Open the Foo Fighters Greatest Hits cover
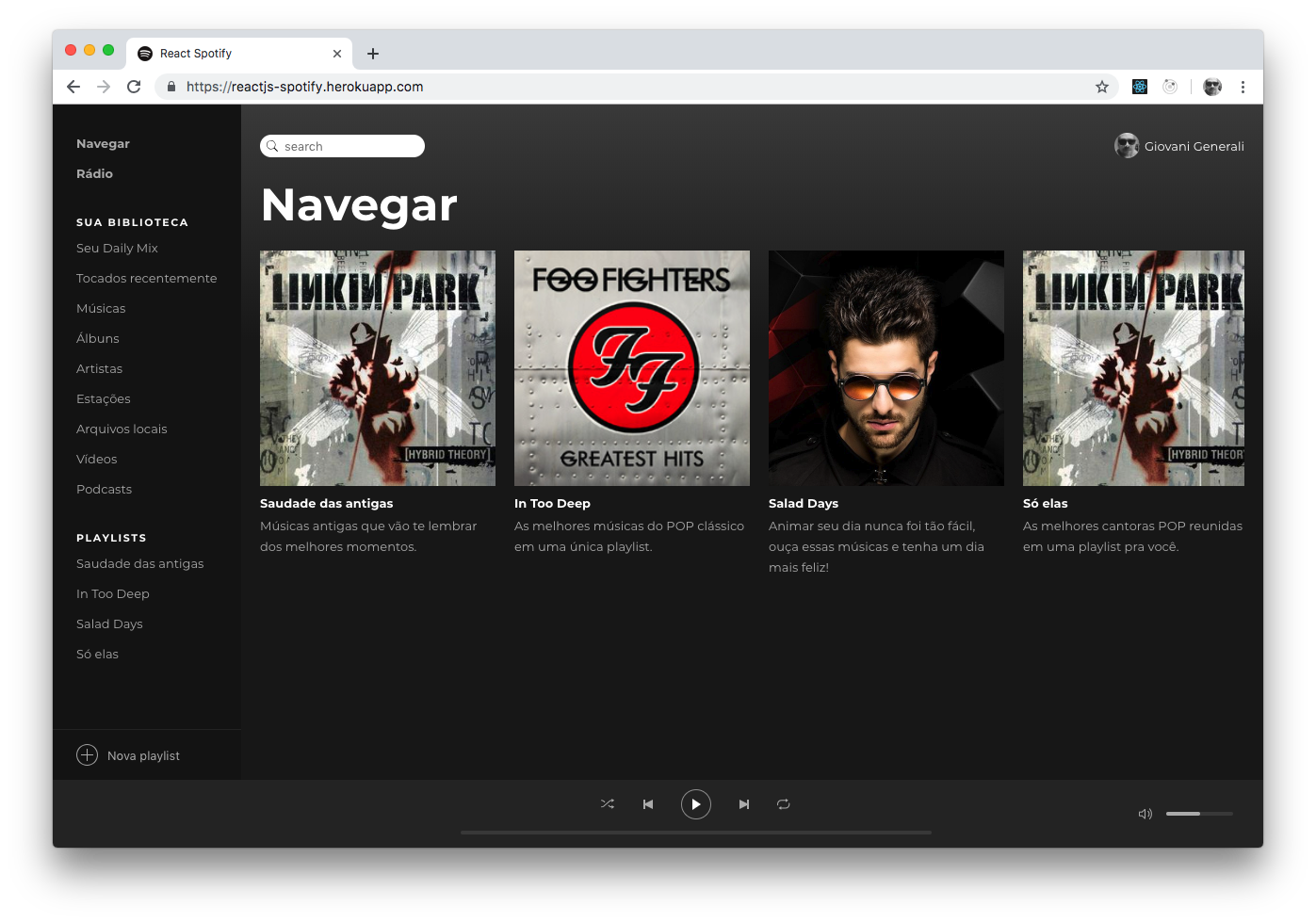This screenshot has height=923, width=1316. pos(632,368)
